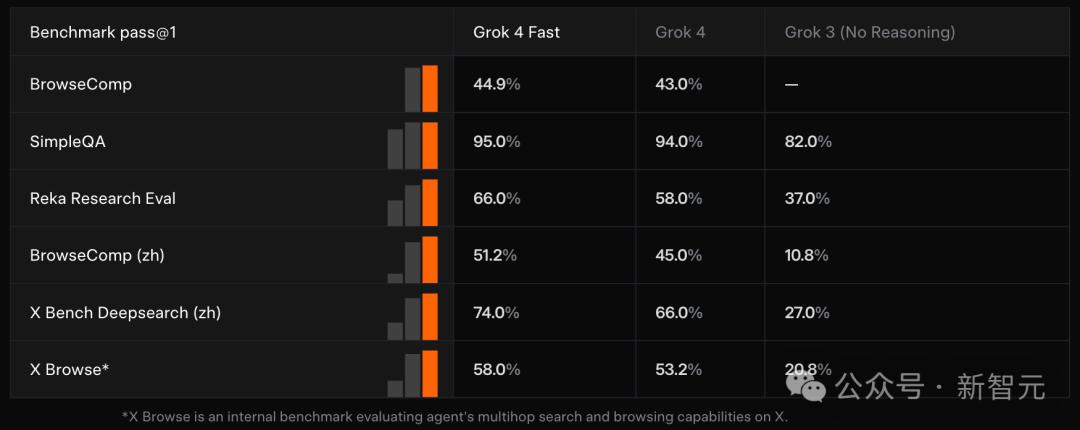Click the Reka Research Eval bar chart

click(413, 203)
